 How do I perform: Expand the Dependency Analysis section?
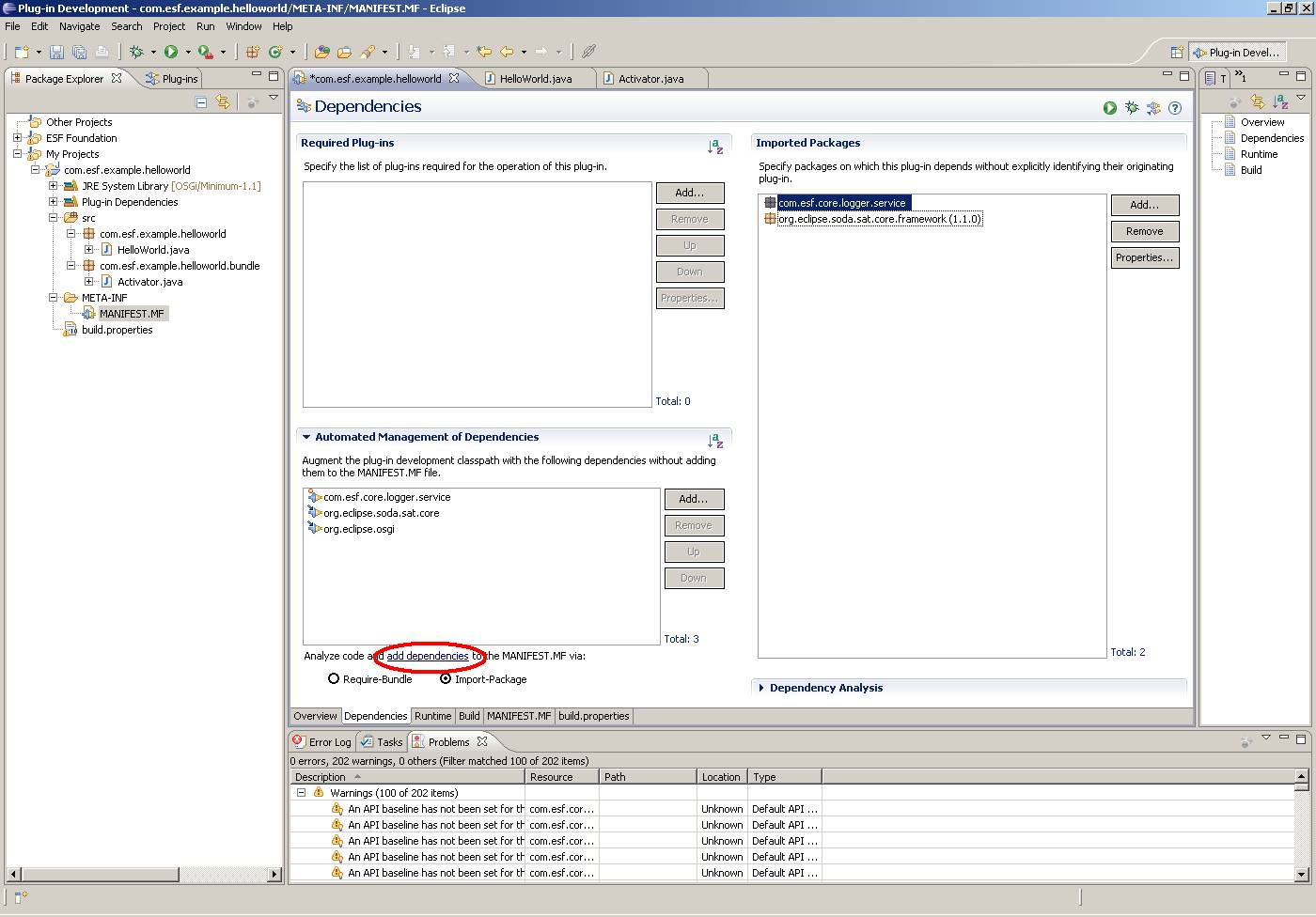tap(761, 688)
